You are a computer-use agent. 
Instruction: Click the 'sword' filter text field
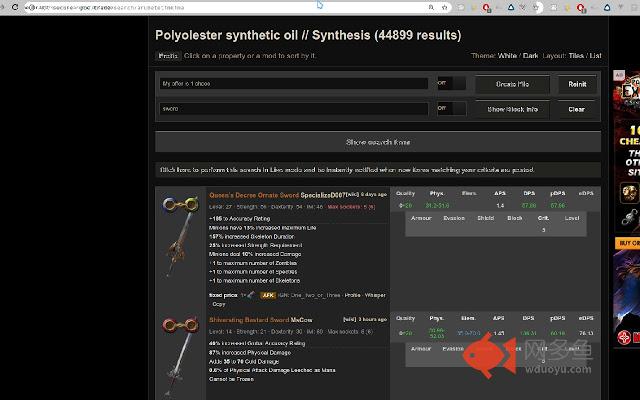click(x=293, y=109)
